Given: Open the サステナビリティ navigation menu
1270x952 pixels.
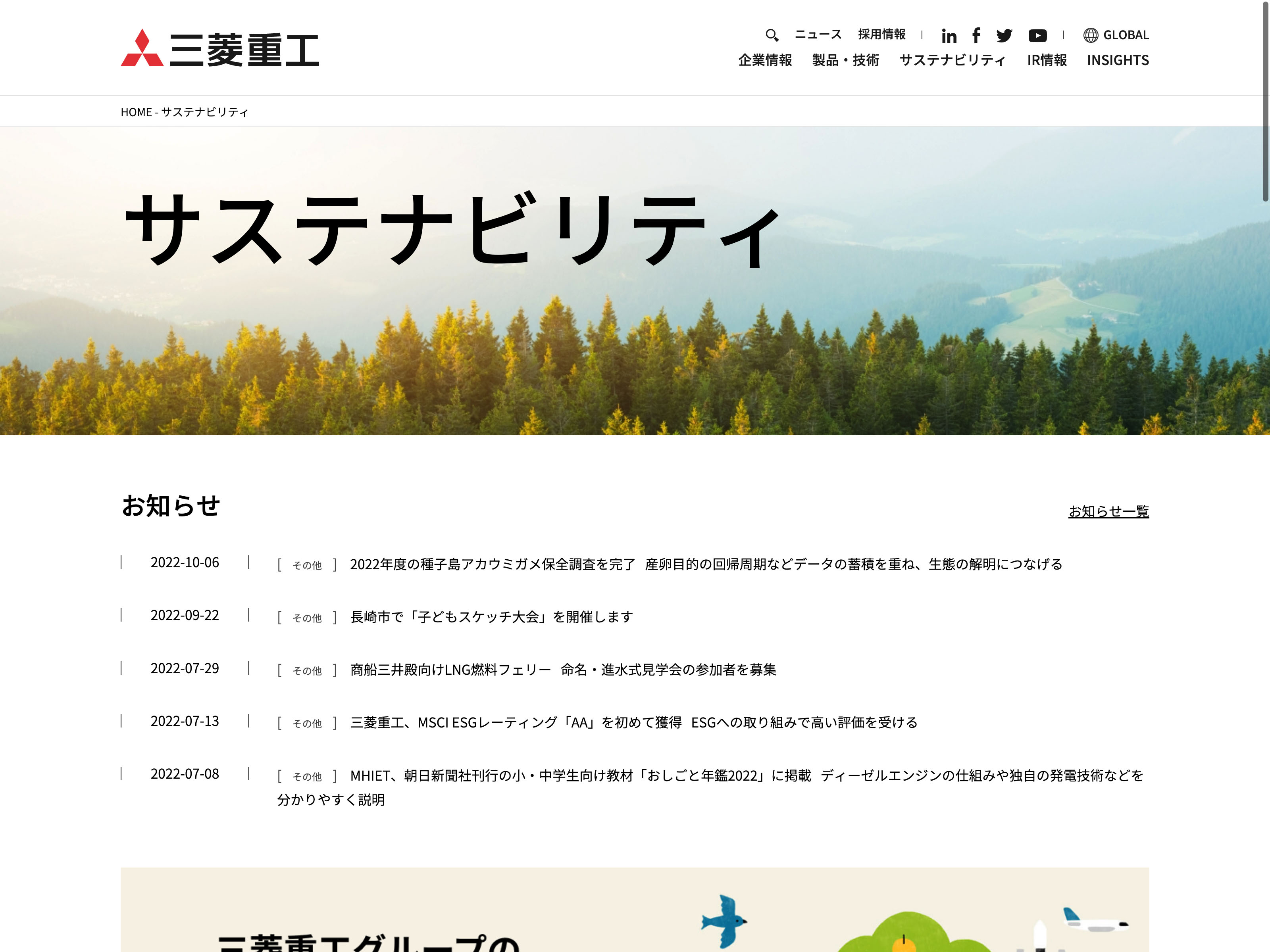Looking at the screenshot, I should pos(952,60).
